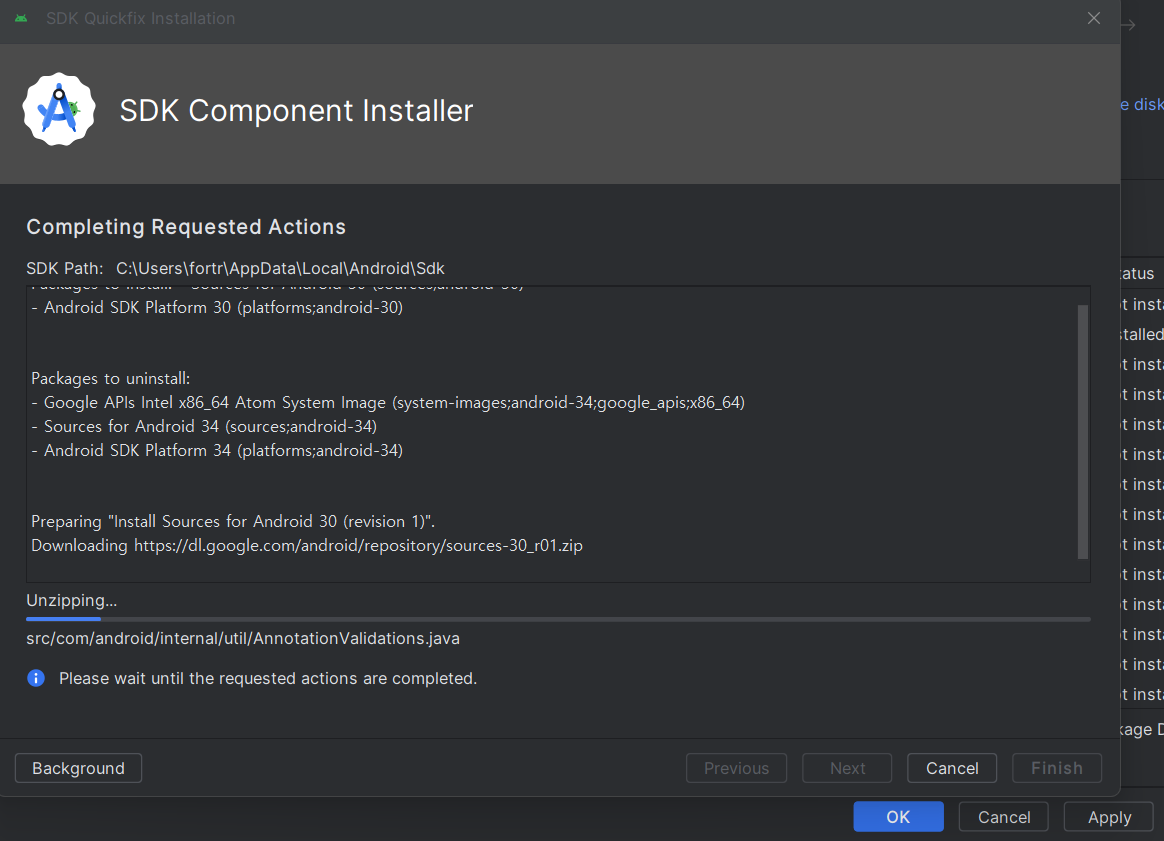1164x841 pixels.
Task: Send the installation to Background
Action: [x=78, y=768]
